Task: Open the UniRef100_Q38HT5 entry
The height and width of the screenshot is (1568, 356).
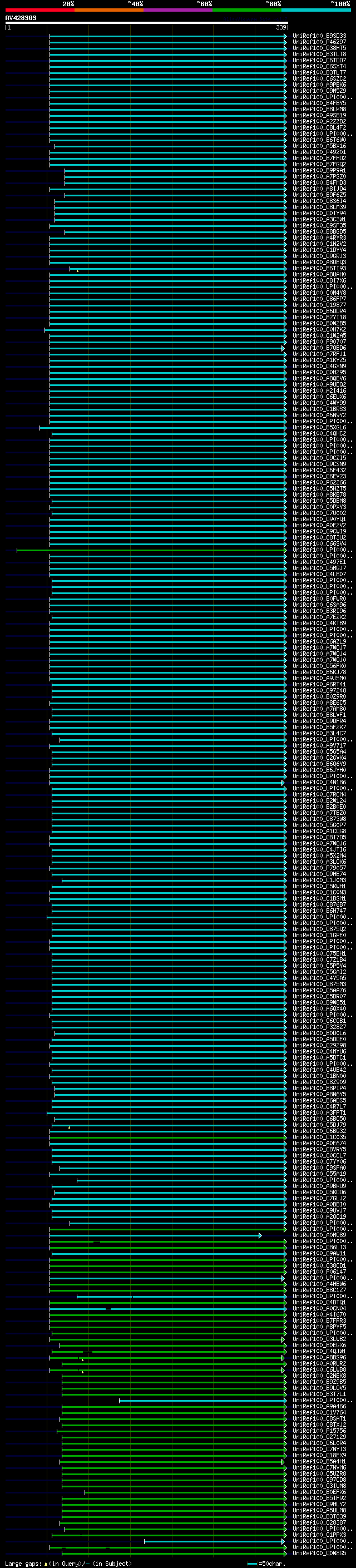Action: coord(319,48)
